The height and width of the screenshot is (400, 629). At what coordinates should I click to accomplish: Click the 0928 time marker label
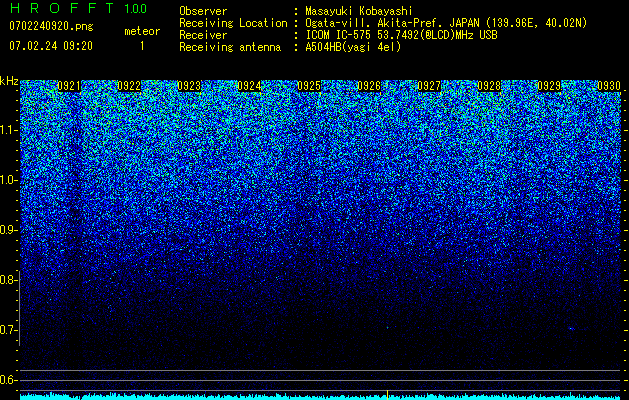(x=489, y=86)
